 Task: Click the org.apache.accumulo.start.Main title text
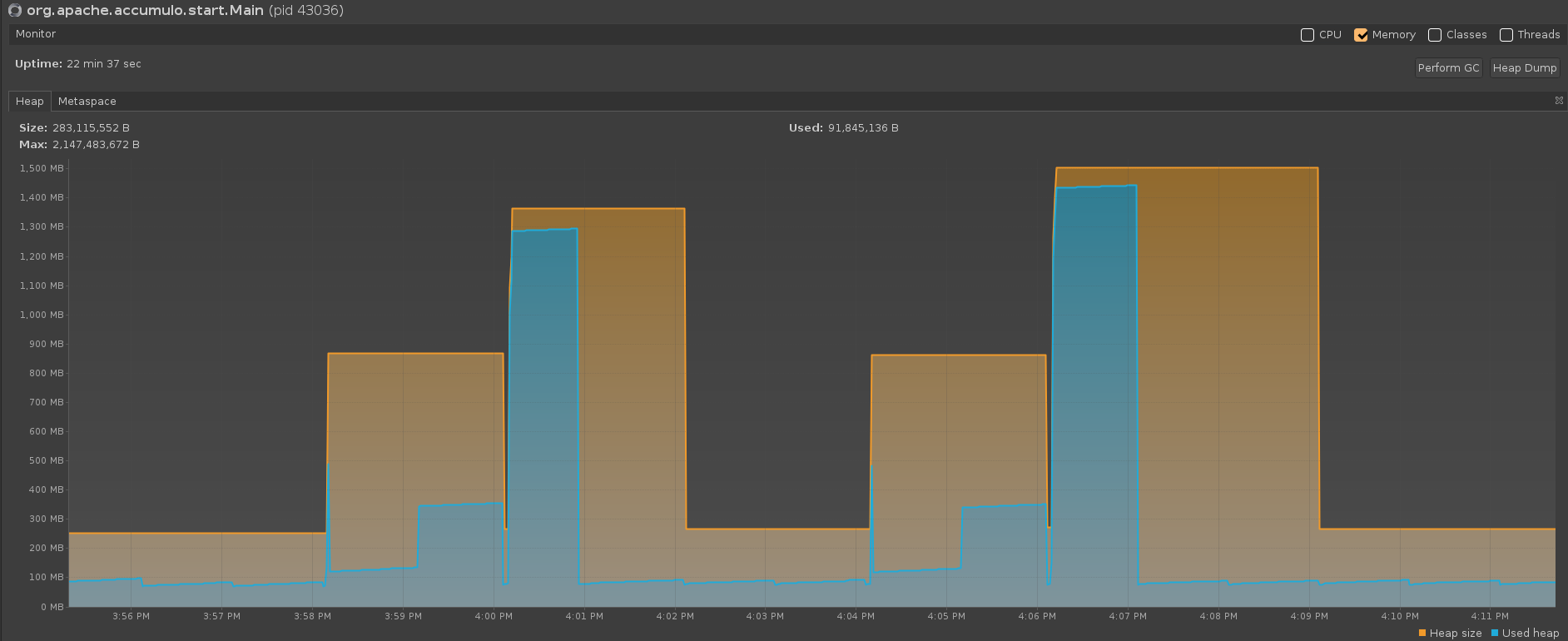145,11
